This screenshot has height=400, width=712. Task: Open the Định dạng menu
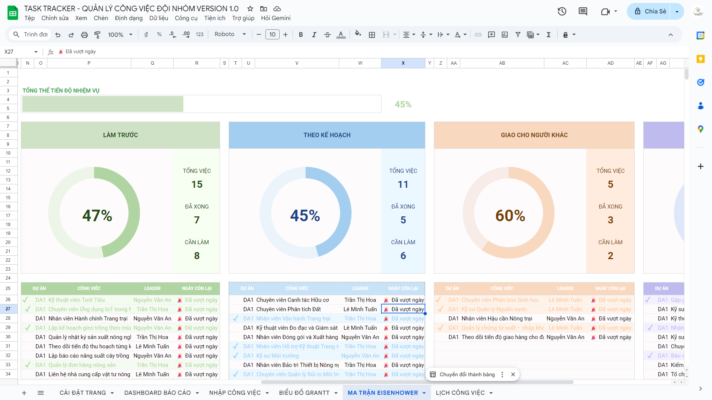pos(127,18)
